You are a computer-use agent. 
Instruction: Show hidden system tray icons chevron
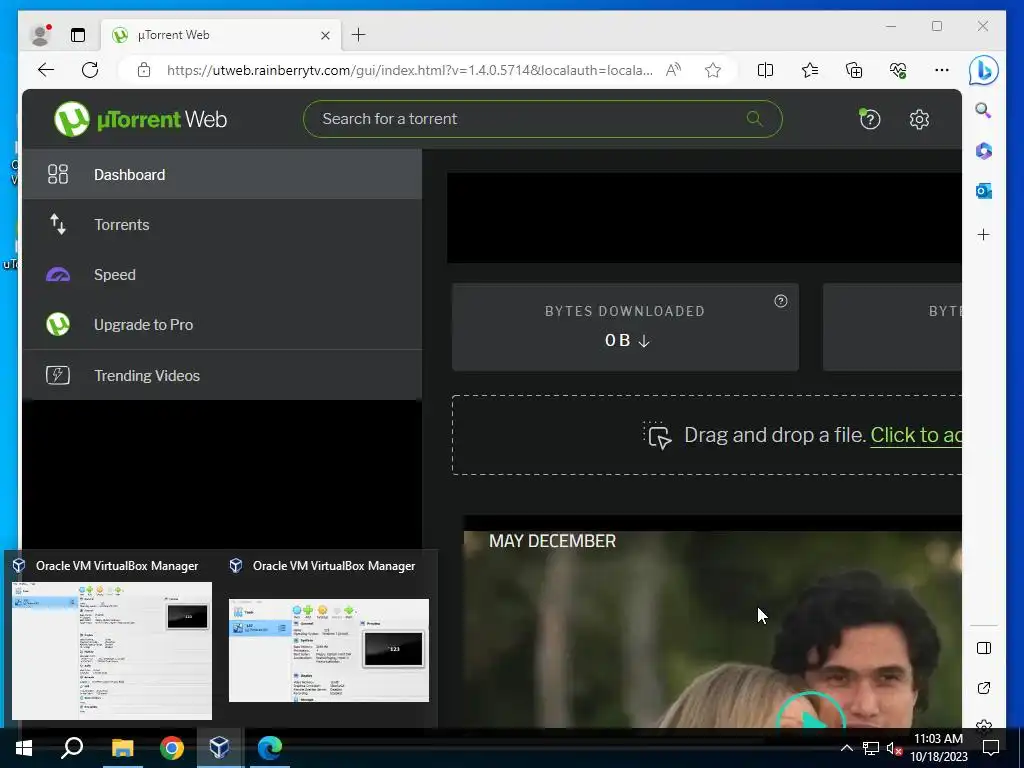(x=846, y=748)
